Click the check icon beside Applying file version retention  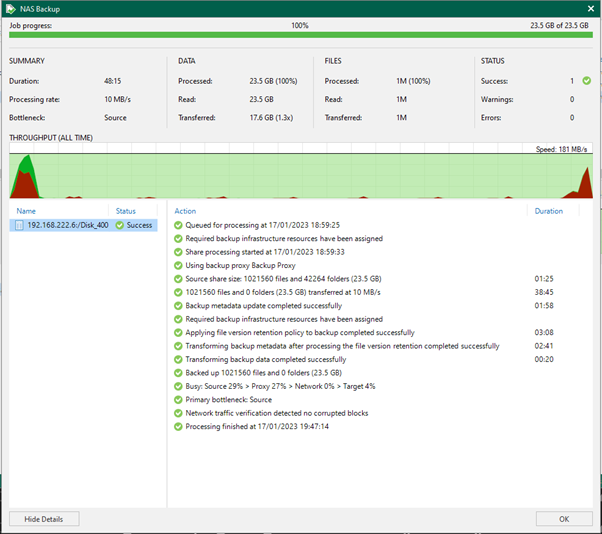[178, 332]
